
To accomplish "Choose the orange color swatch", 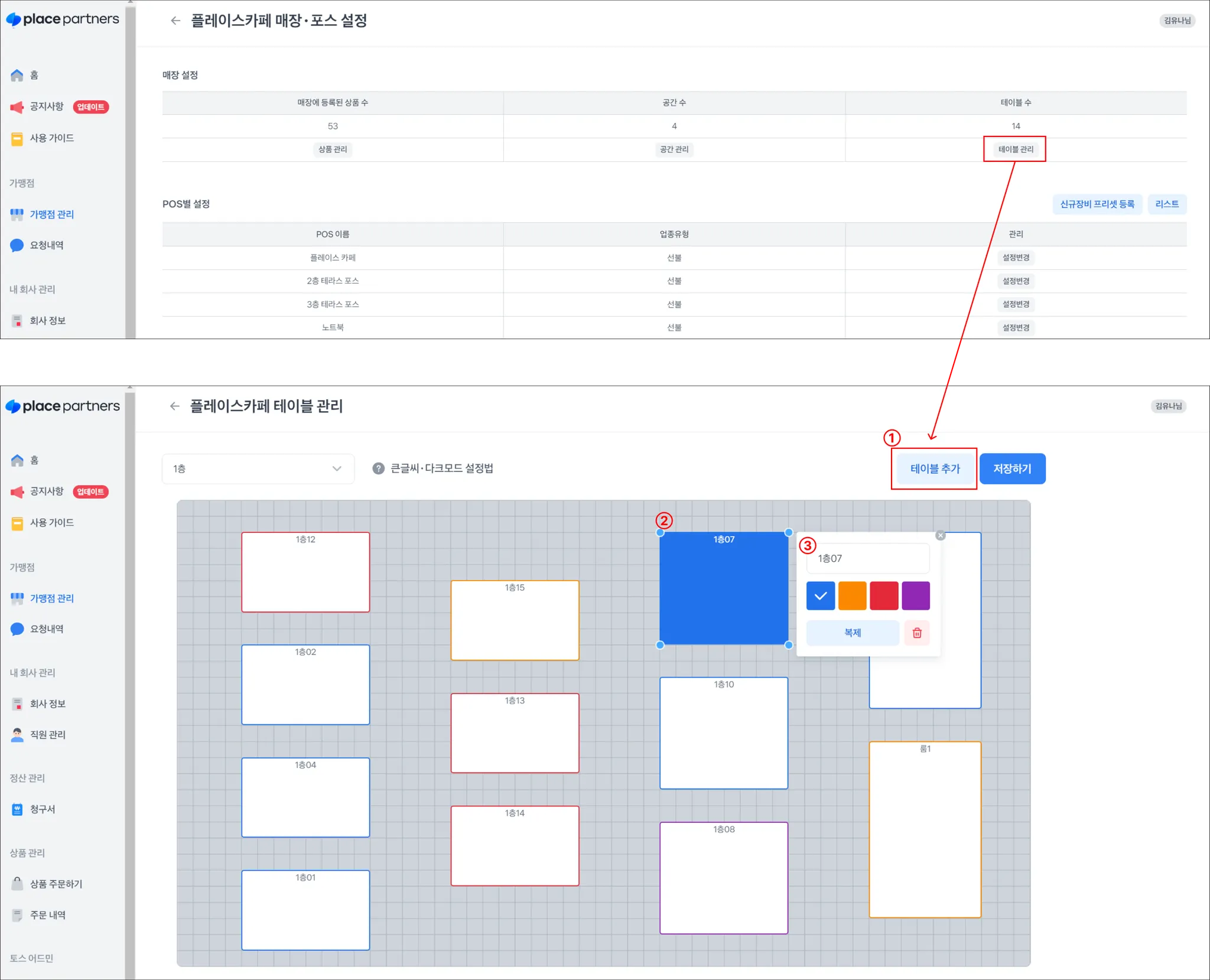I will click(852, 595).
